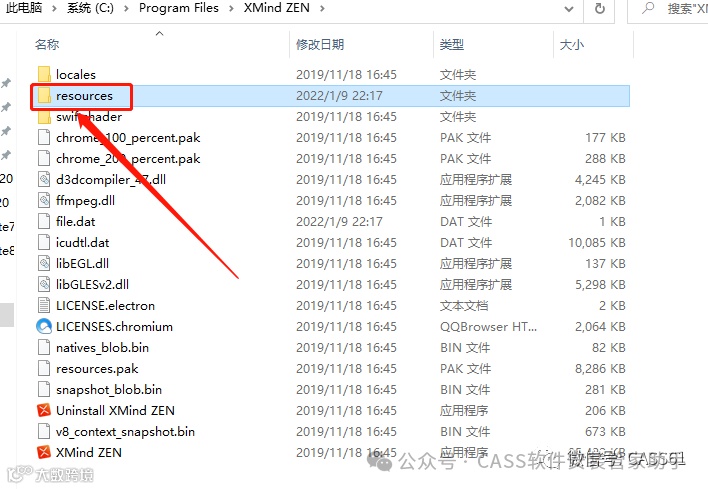The image size is (708, 489).
Task: Select LICENSES.chromium name text
Action: [x=114, y=326]
